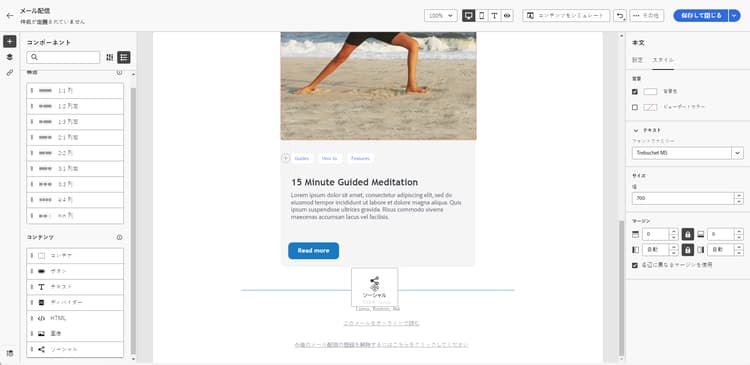The height and width of the screenshot is (365, 750).
Task: Select the 1:1 column structure
Action: coord(75,90)
